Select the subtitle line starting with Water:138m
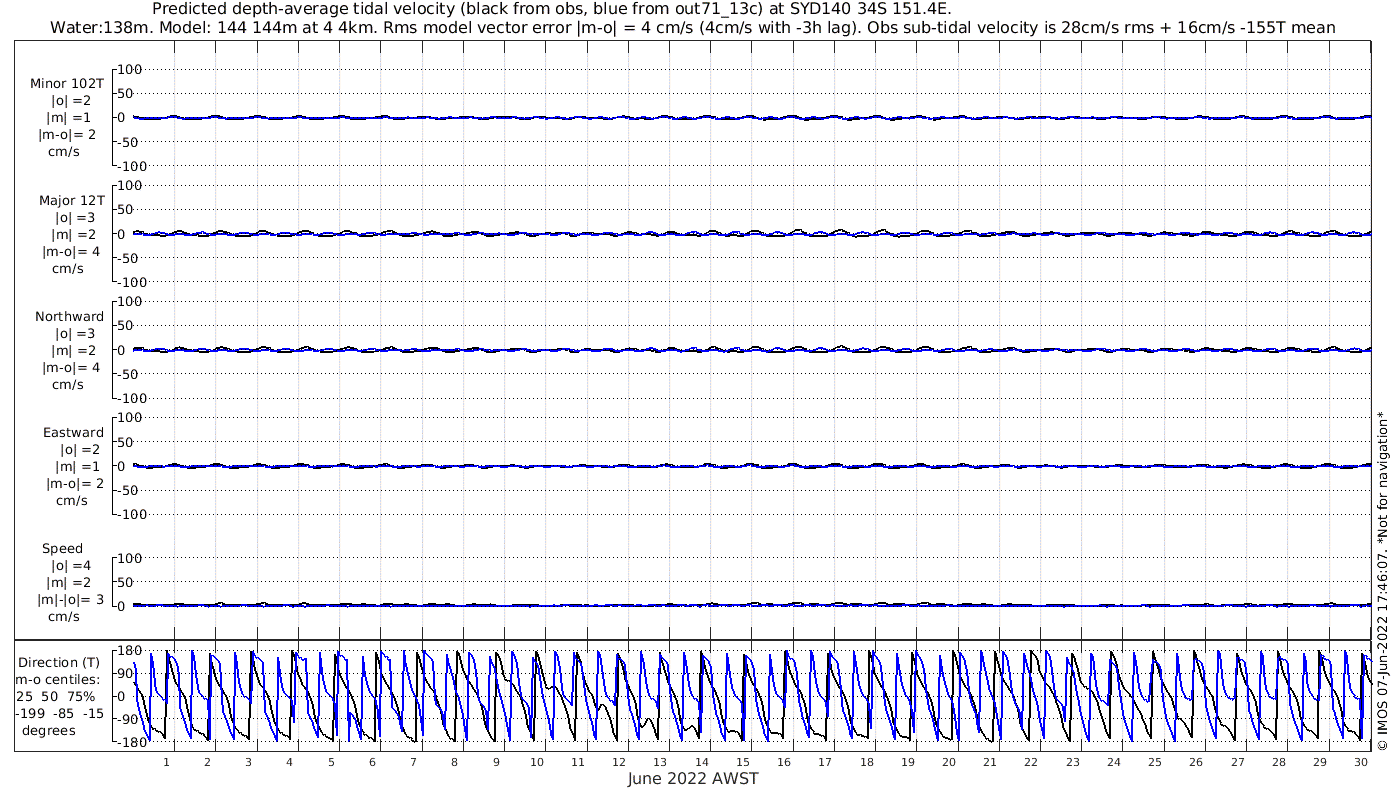 tap(692, 27)
